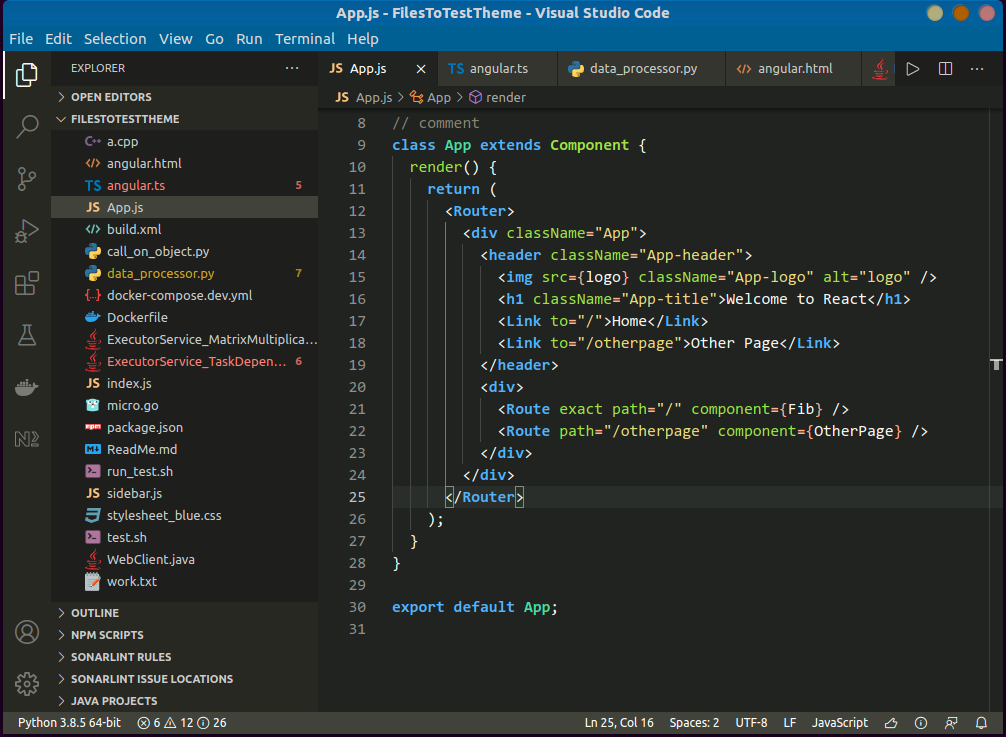This screenshot has width=1006, height=737.
Task: Change Python 3.8.5 64-bit interpreter
Action: pyautogui.click(x=69, y=723)
